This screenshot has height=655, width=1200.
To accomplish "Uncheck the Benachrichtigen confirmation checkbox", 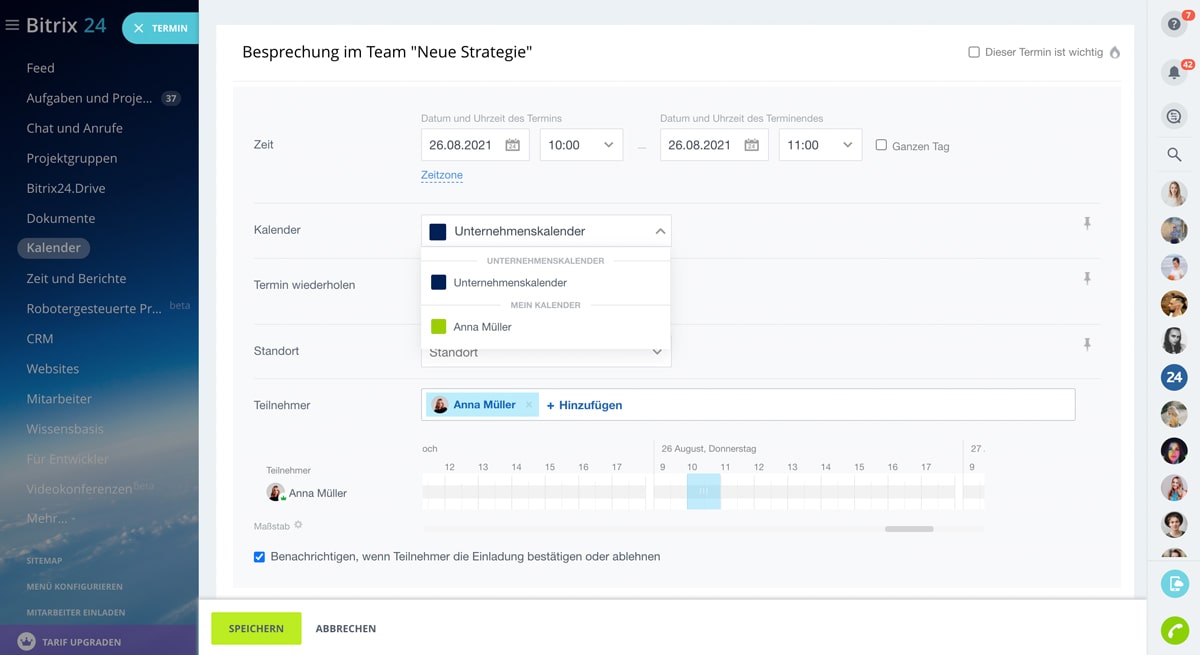I will click(x=259, y=557).
